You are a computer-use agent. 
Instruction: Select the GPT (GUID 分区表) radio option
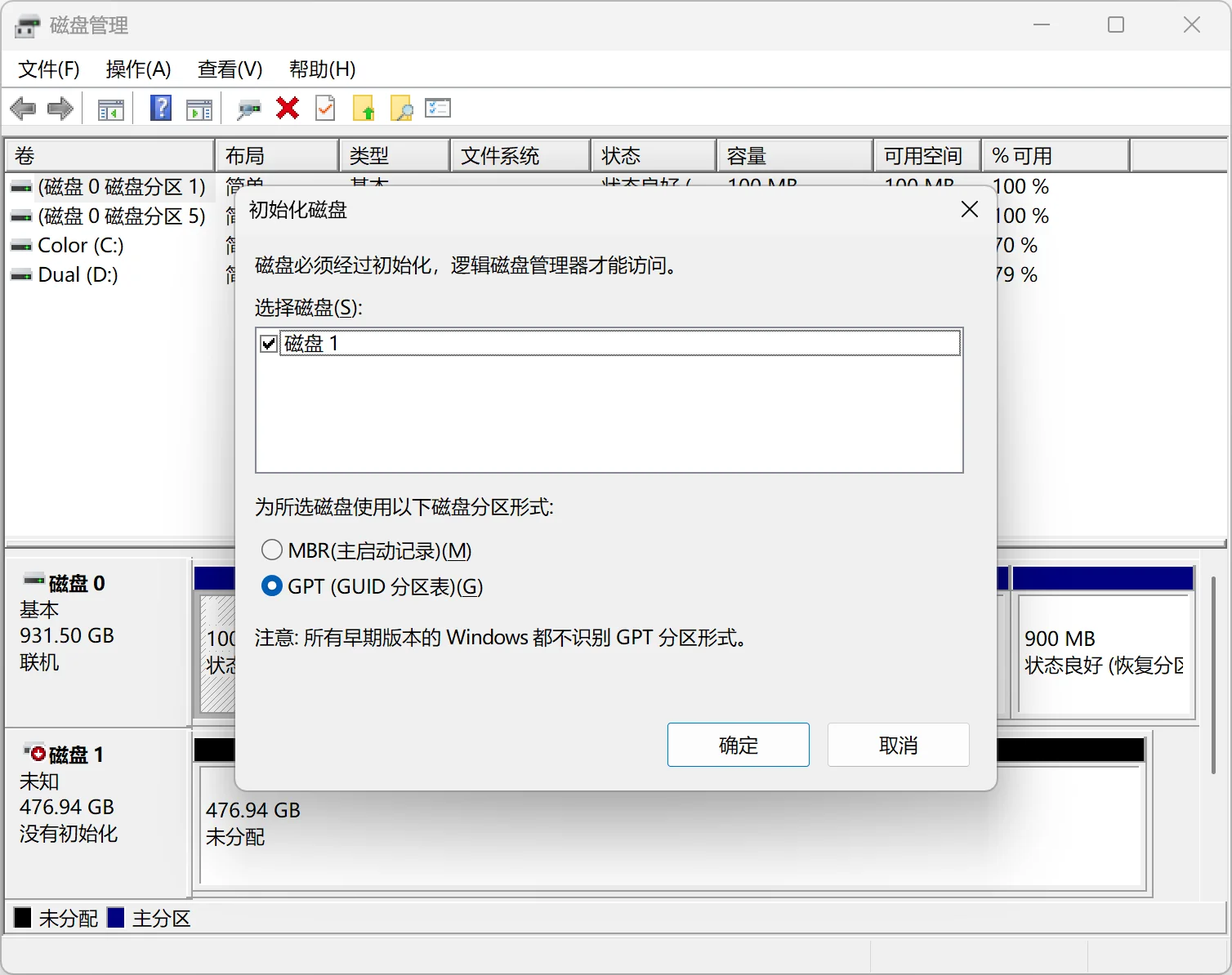tap(272, 586)
